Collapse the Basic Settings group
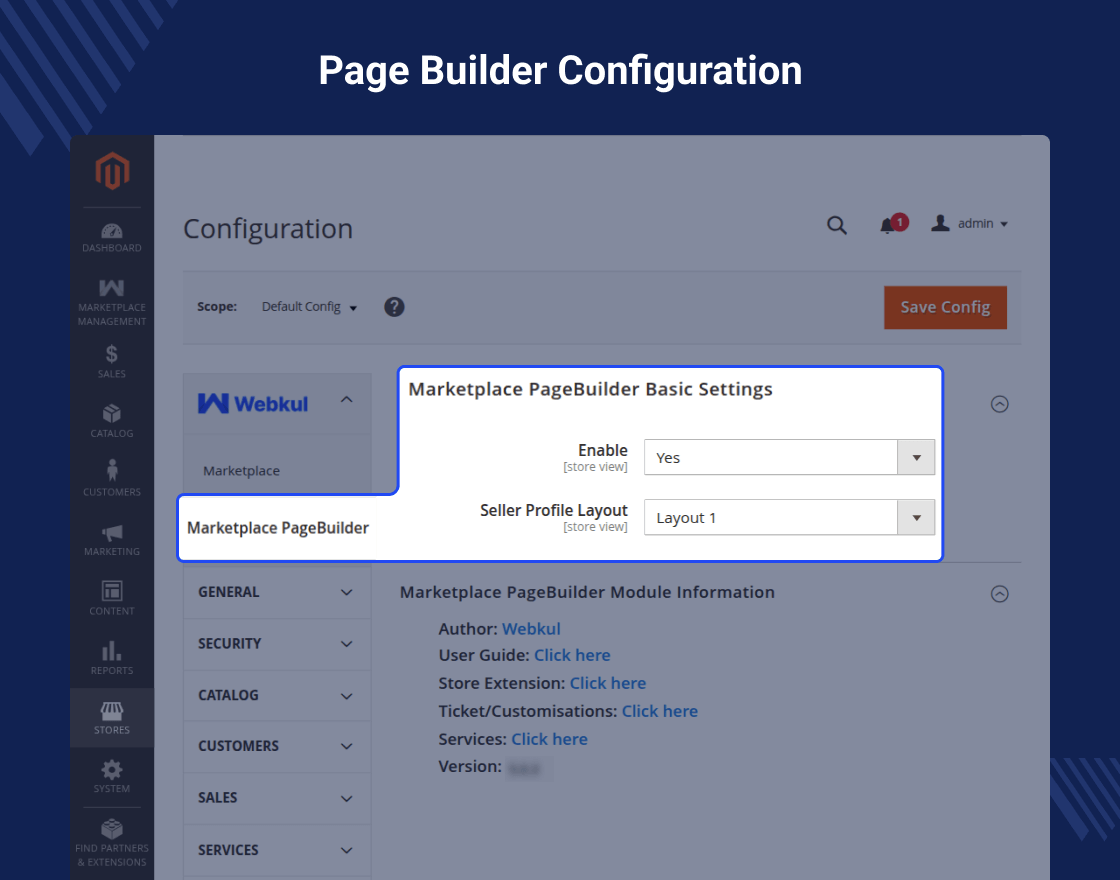Screen dimensions: 1120x880 pos(999,404)
